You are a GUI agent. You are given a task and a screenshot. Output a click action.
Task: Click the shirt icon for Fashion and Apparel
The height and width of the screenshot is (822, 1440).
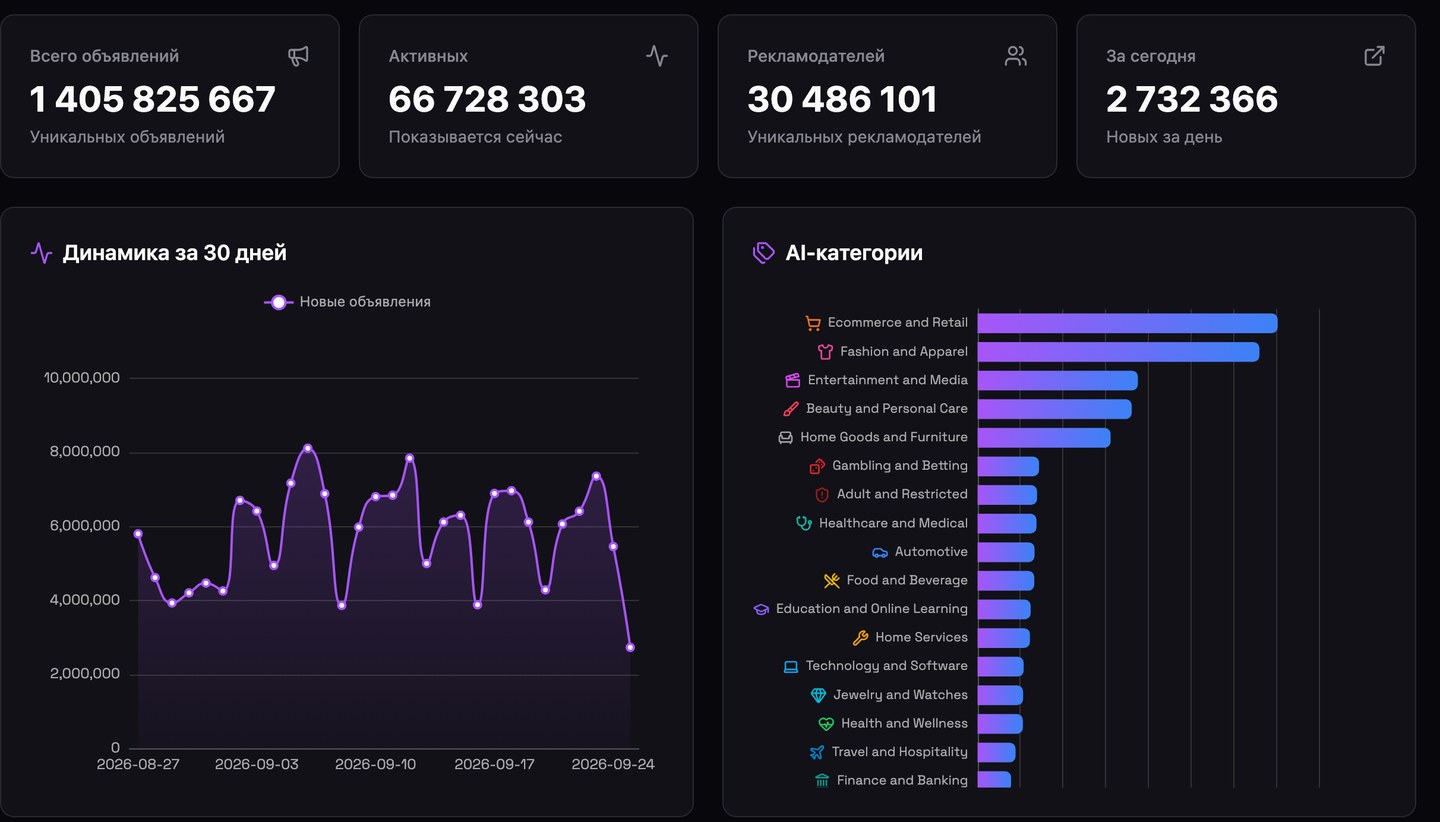click(x=825, y=352)
